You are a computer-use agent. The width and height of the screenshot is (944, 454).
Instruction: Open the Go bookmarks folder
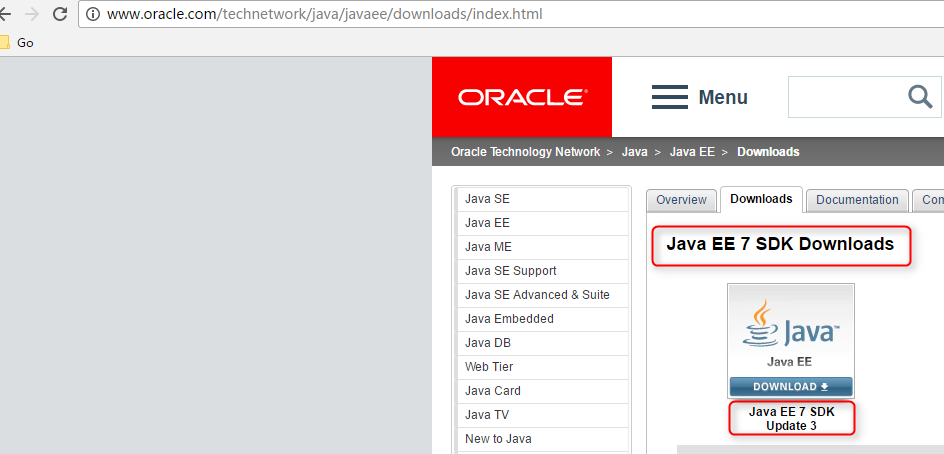pos(17,43)
